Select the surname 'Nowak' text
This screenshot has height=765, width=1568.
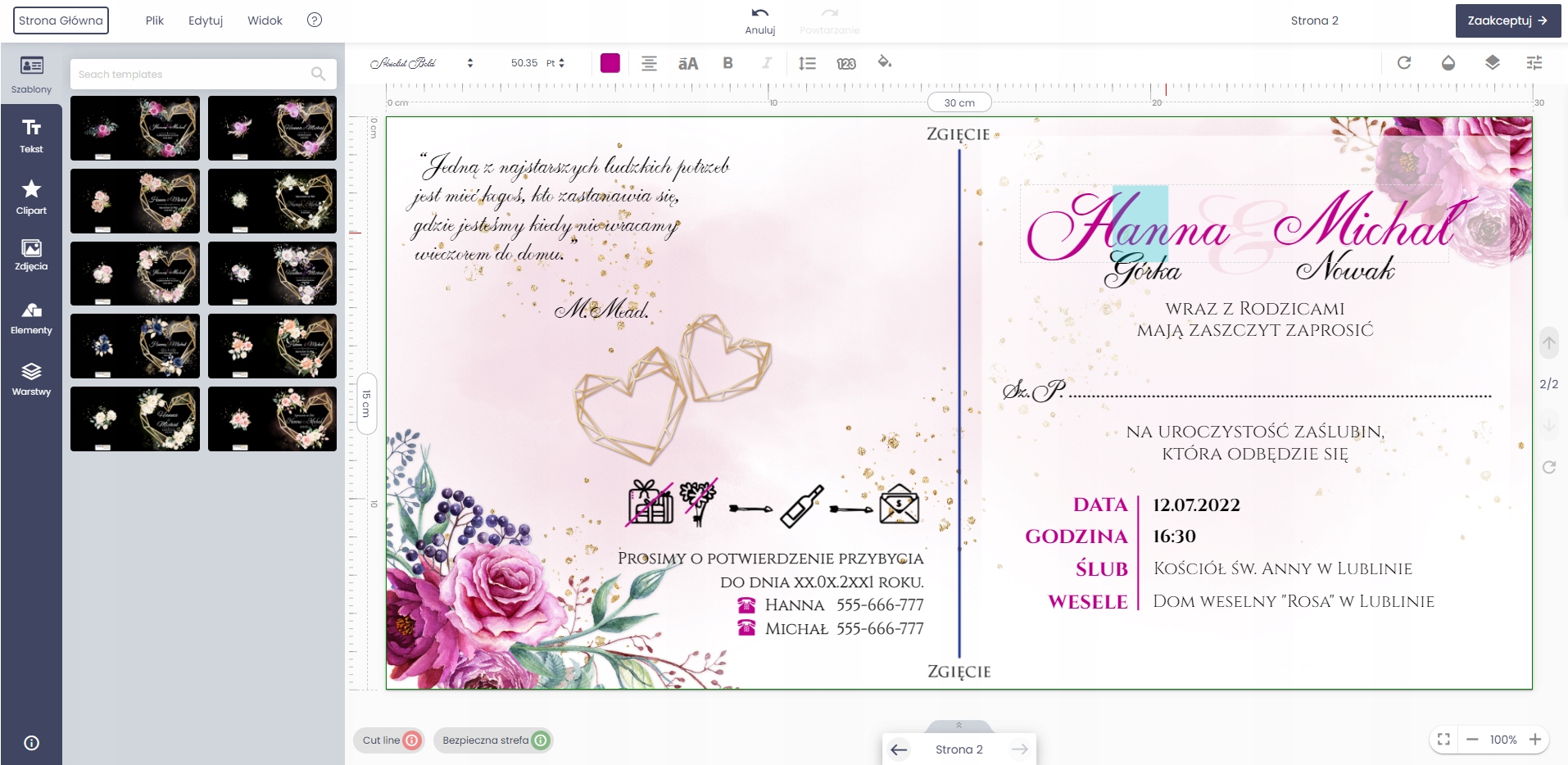pyautogui.click(x=1345, y=267)
